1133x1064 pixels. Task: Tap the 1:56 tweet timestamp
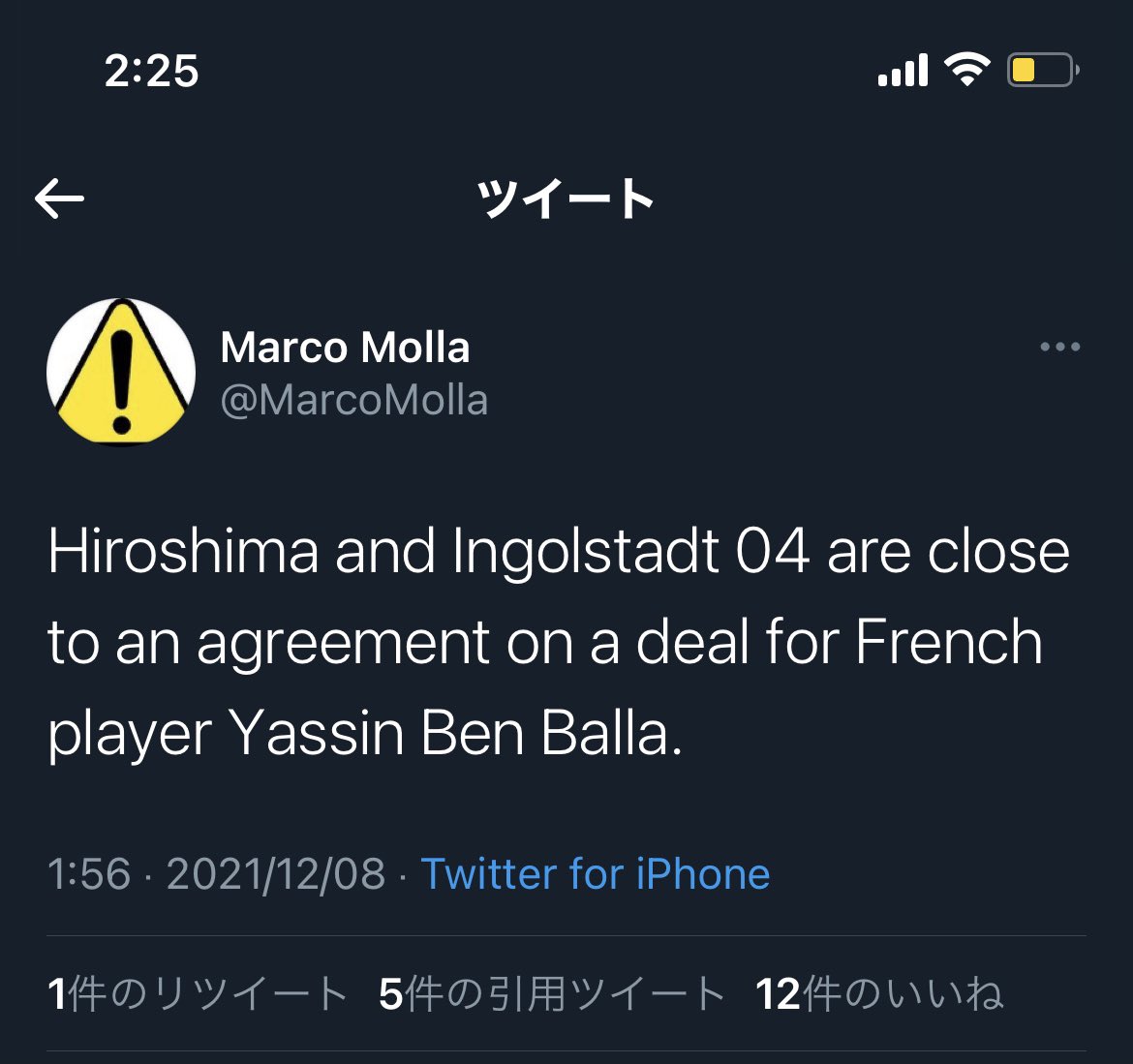point(89,874)
